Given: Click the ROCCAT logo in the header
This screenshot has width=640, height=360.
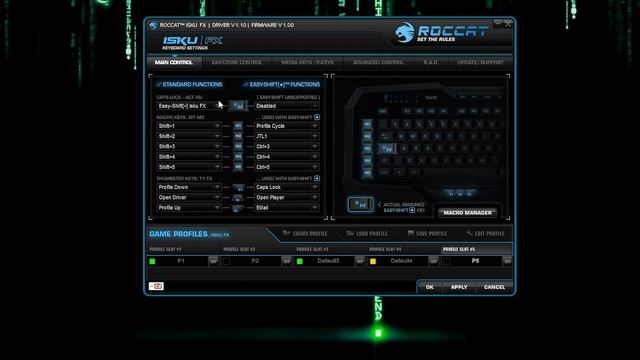Looking at the screenshot, I should [x=441, y=33].
